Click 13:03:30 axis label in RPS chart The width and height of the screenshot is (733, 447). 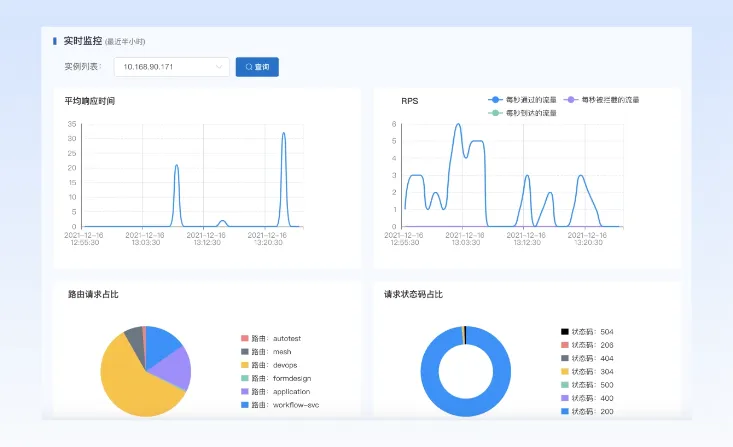pos(466,243)
